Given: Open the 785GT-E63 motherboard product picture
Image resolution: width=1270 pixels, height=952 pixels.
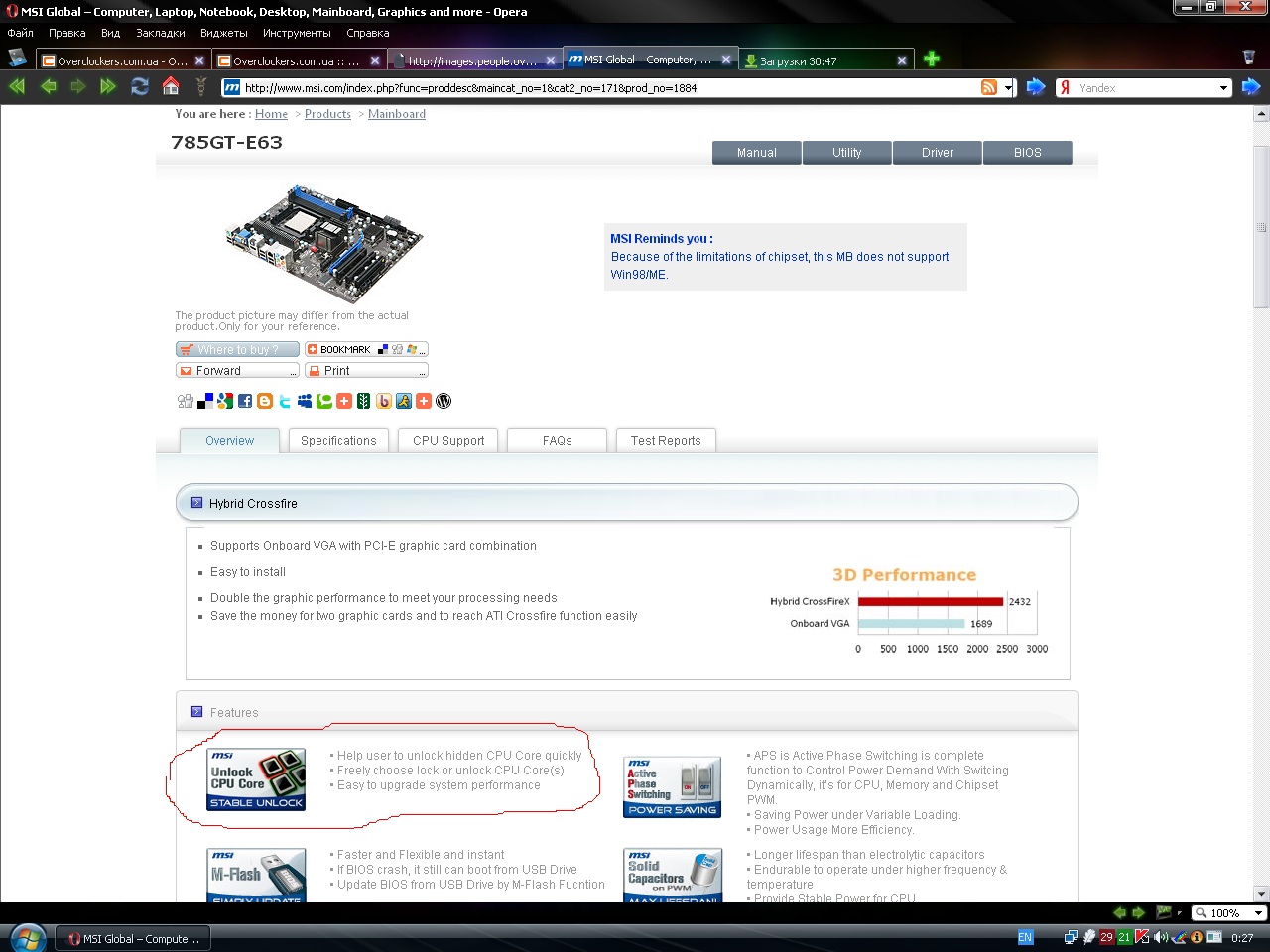Looking at the screenshot, I should click(324, 242).
